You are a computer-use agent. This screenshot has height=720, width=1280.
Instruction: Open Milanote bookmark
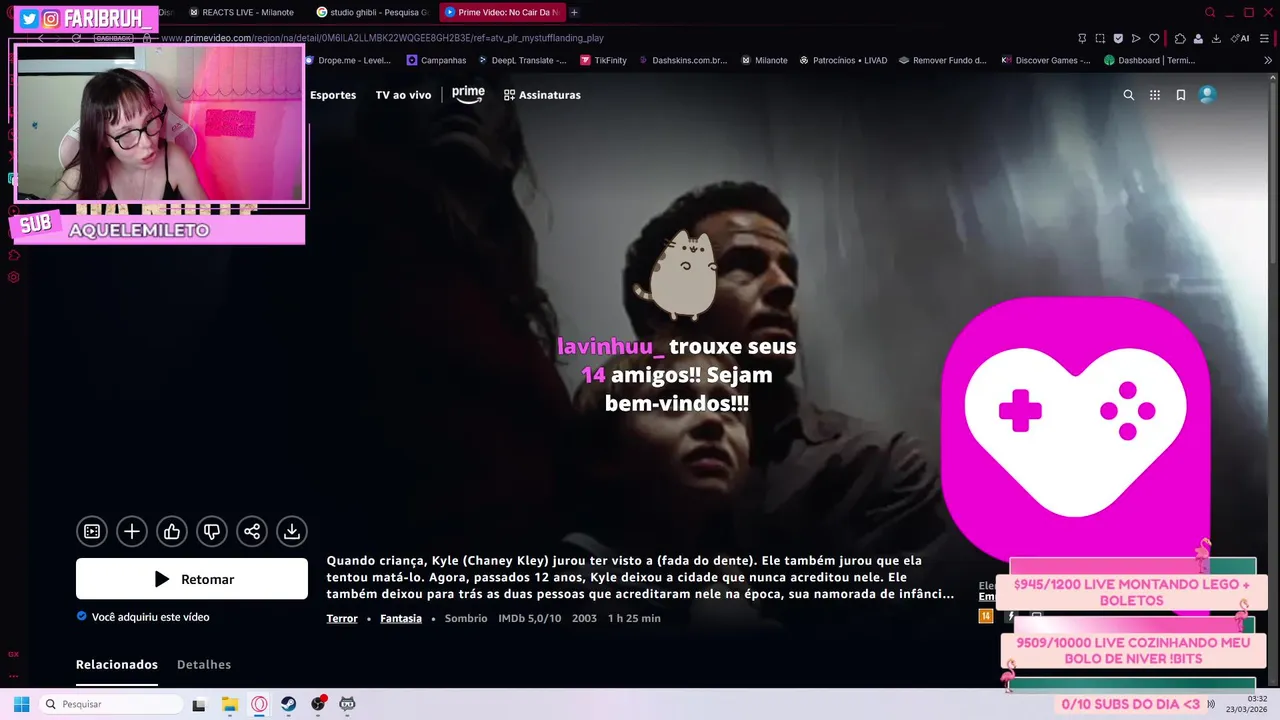pyautogui.click(x=764, y=60)
